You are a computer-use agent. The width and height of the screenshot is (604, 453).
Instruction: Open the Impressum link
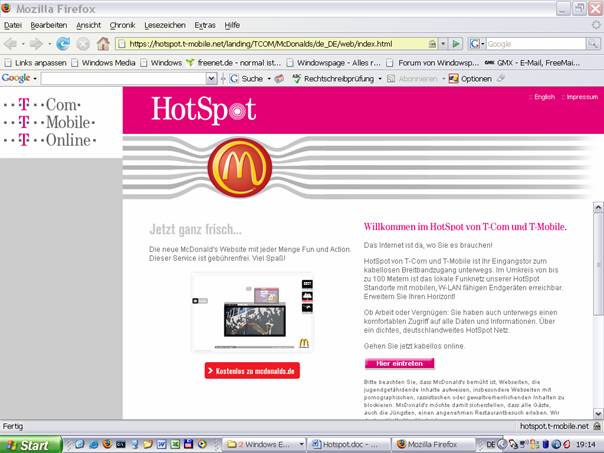pos(582,97)
